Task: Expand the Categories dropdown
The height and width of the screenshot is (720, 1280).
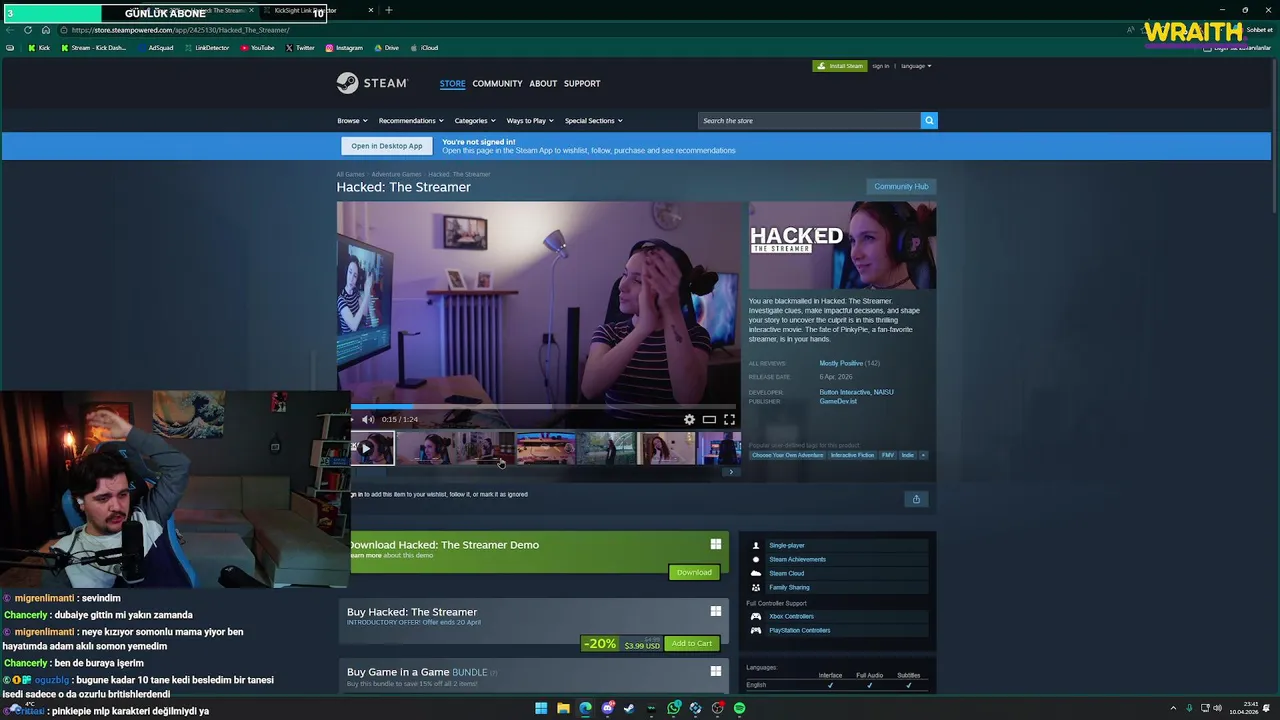Action: (475, 121)
